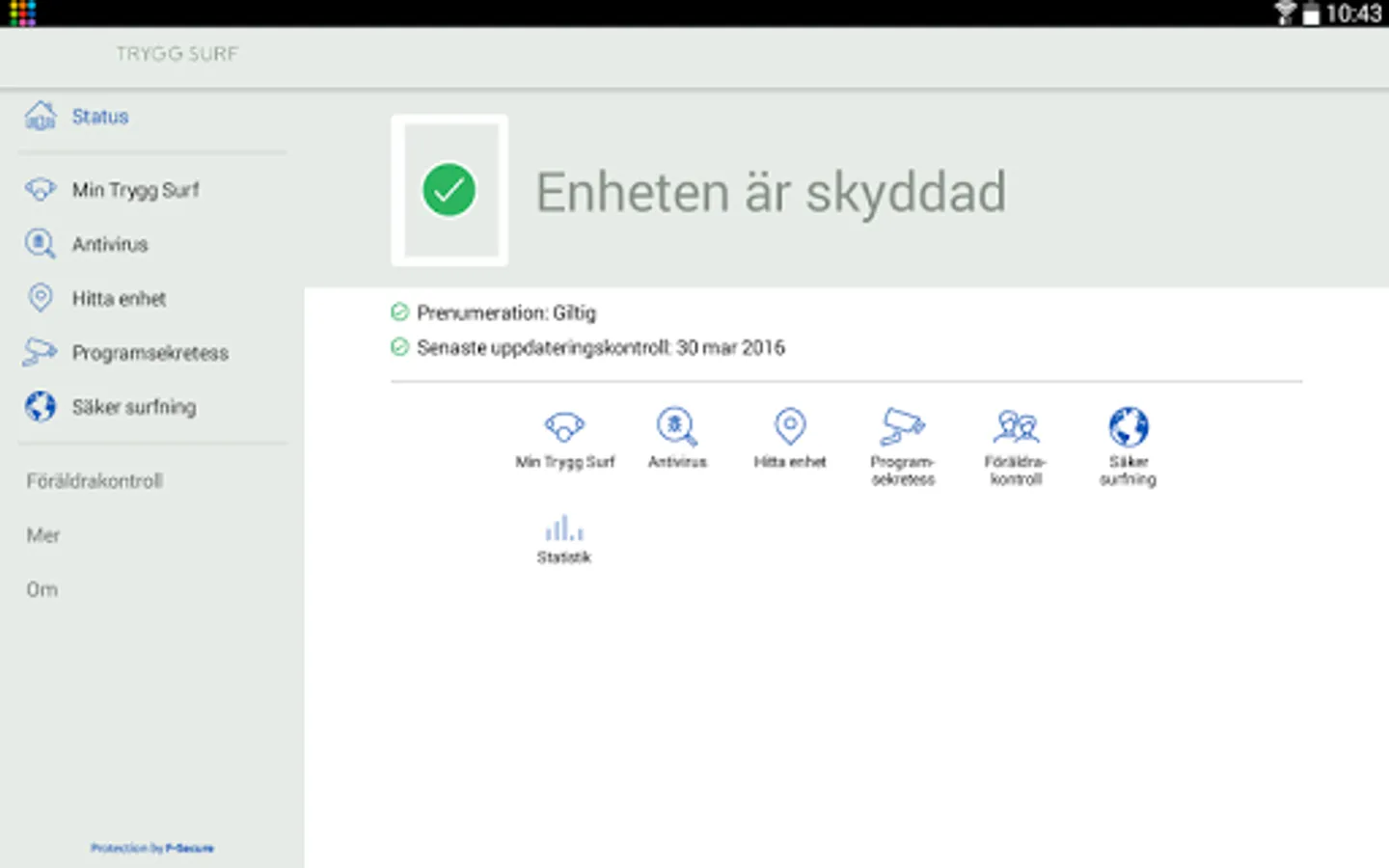This screenshot has height=868, width=1389.
Task: Open Antivirus grid shortcut
Action: [677, 439]
